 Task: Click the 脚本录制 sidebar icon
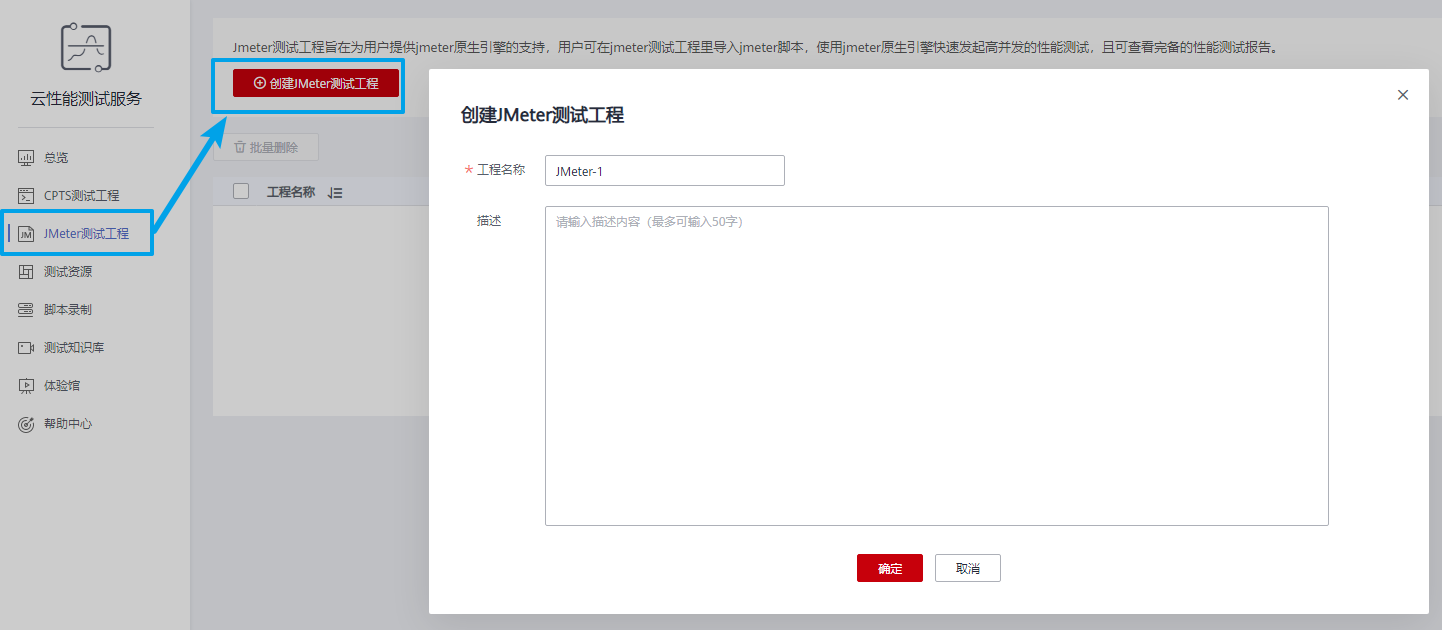[x=27, y=310]
